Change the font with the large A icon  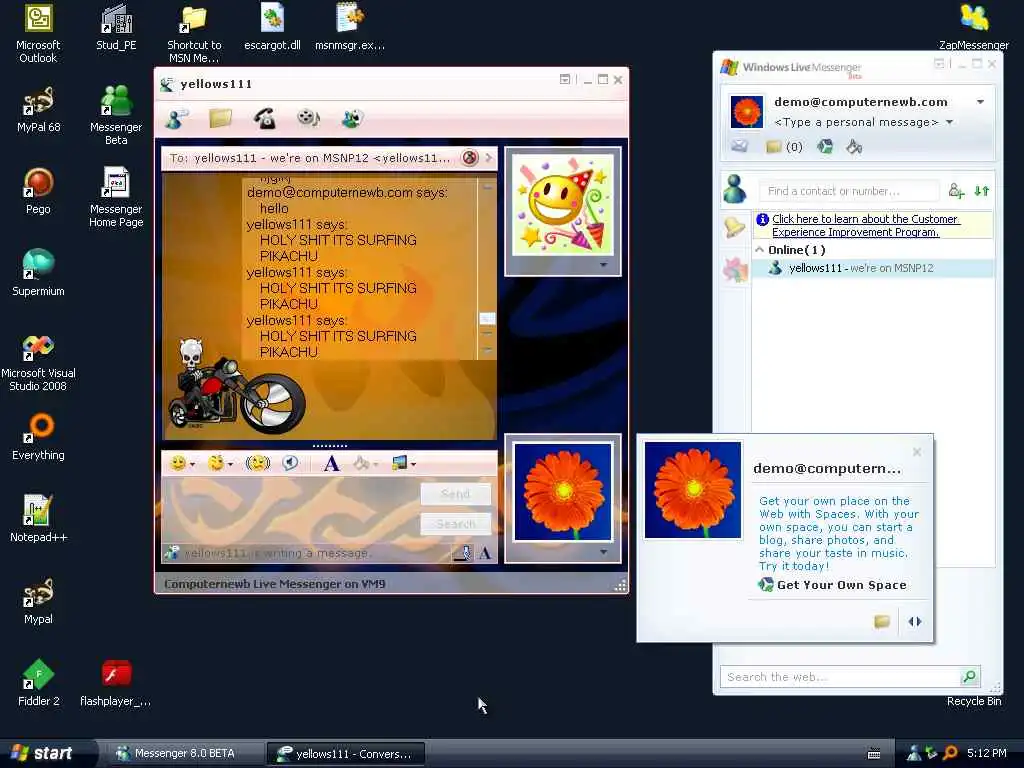[x=331, y=464]
